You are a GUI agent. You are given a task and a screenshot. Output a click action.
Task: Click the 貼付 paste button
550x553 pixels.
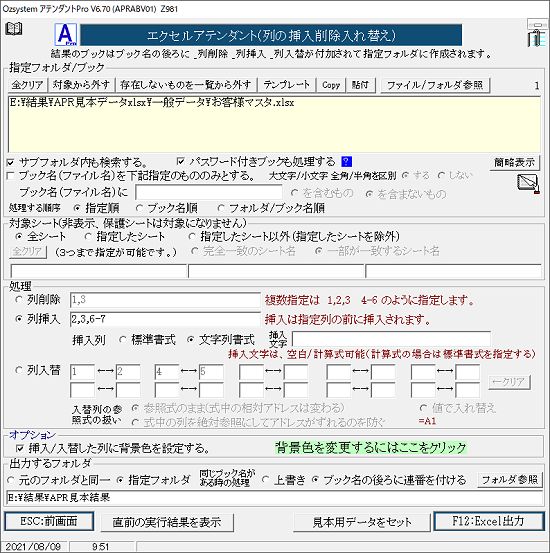[x=360, y=85]
